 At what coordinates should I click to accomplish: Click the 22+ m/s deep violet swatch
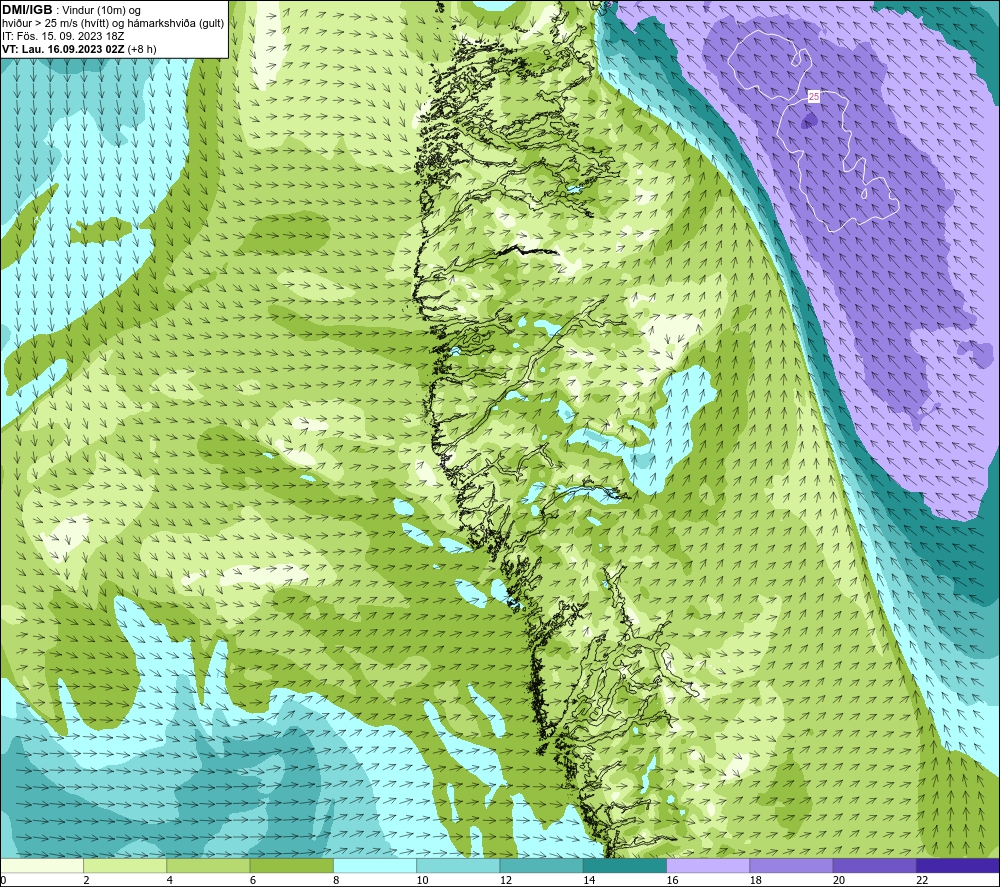coord(958,865)
